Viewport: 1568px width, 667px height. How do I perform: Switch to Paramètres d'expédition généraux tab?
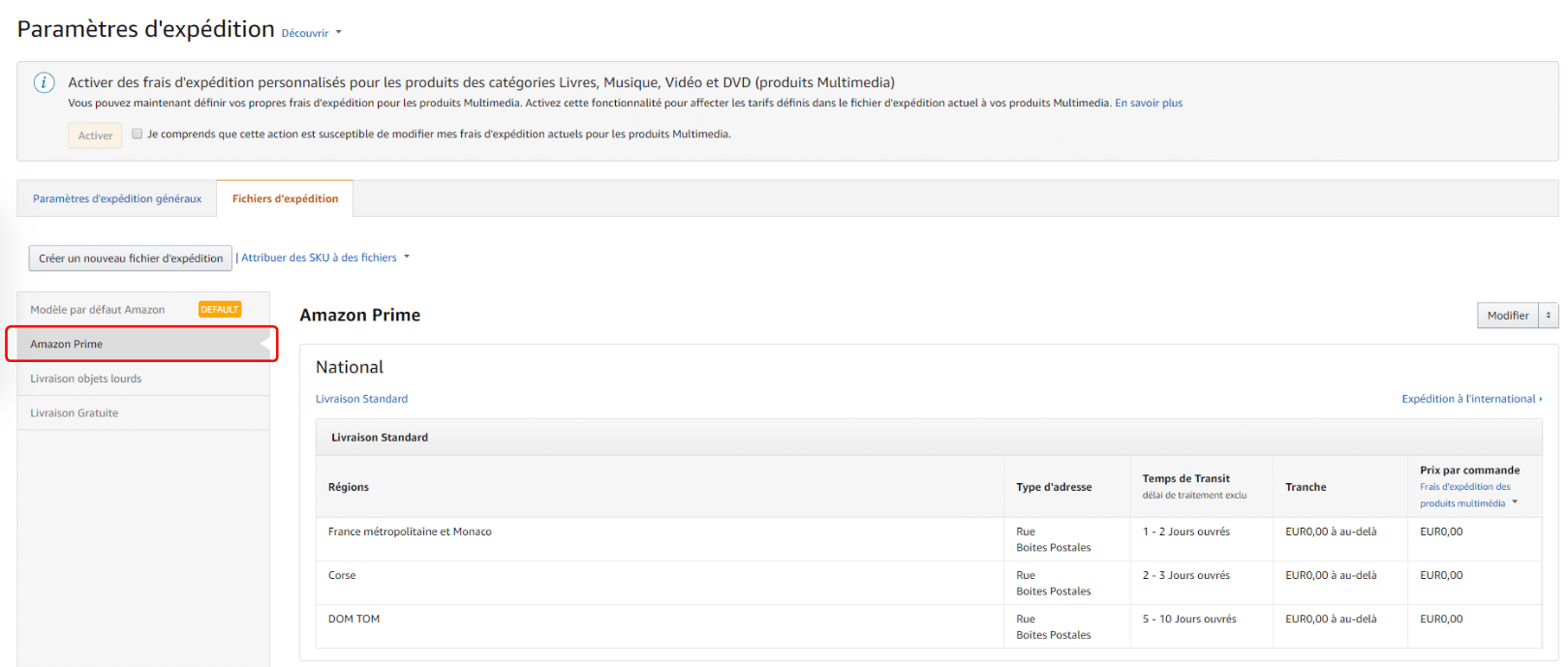(117, 198)
